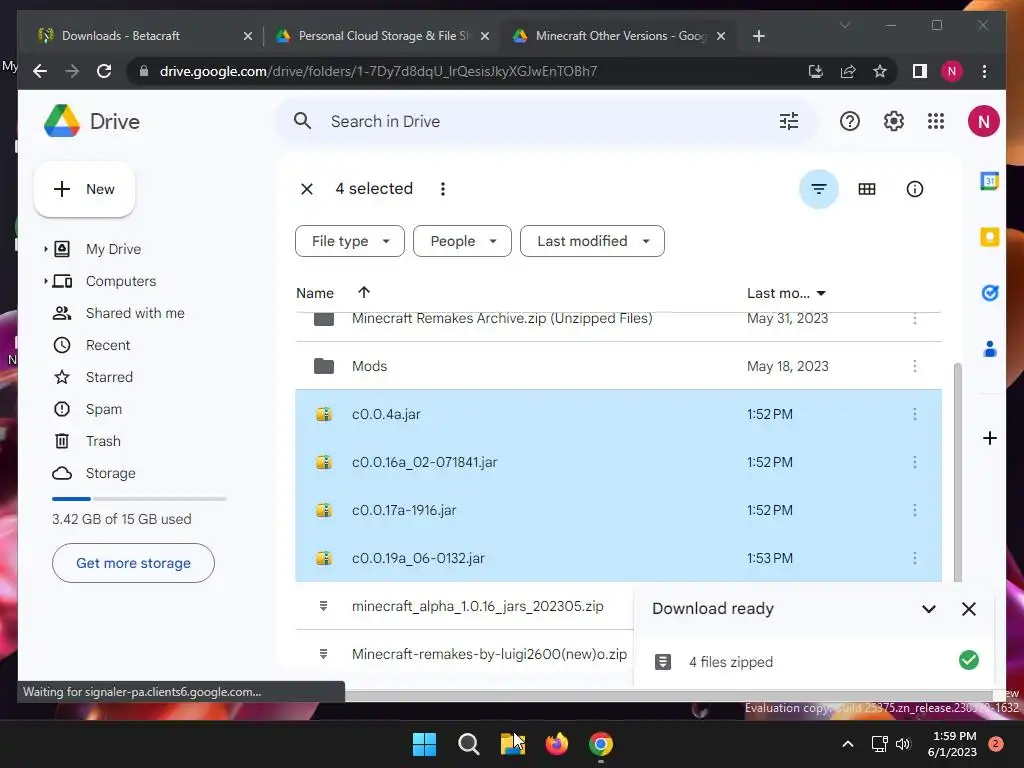Open Last modified filter dropdown
This screenshot has height=768, width=1024.
[592, 241]
